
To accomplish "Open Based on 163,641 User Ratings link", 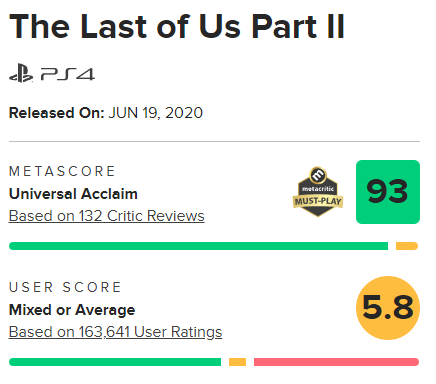I will point(115,332).
